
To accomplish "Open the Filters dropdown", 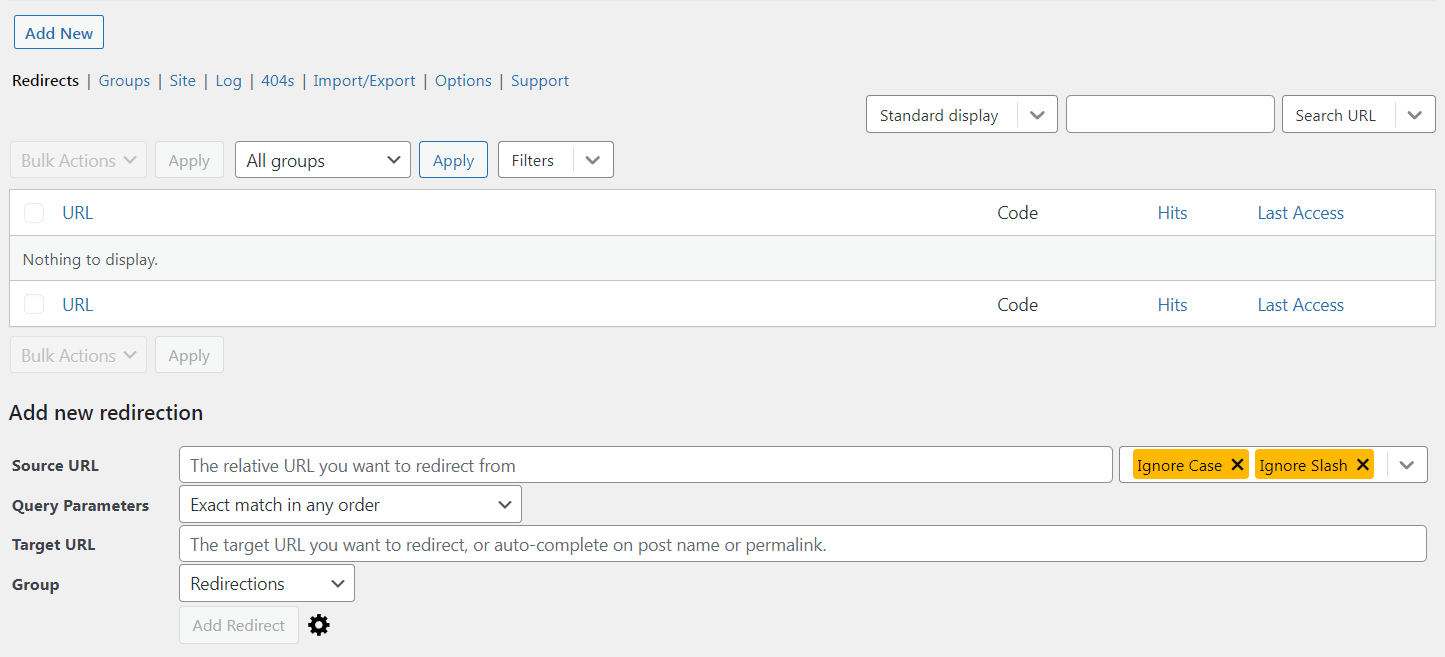I will pos(555,159).
